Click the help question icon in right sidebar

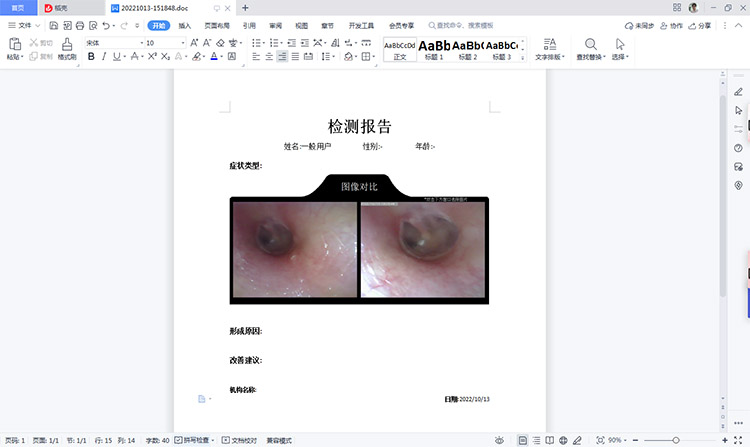point(739,148)
